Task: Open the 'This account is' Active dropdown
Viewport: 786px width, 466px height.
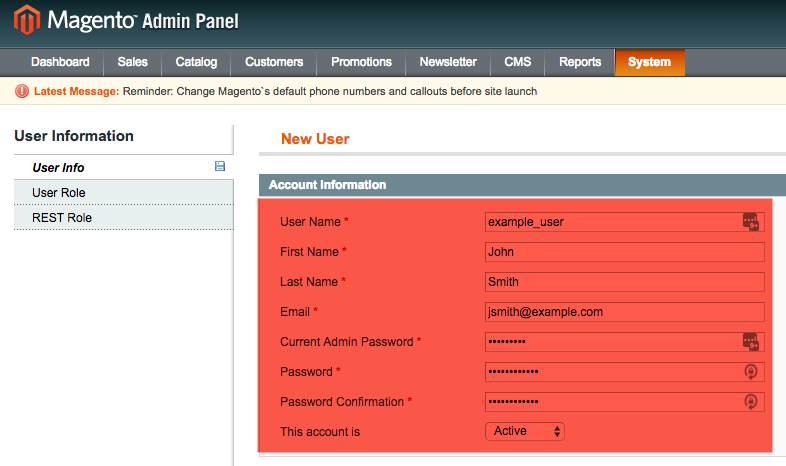Action: point(526,432)
